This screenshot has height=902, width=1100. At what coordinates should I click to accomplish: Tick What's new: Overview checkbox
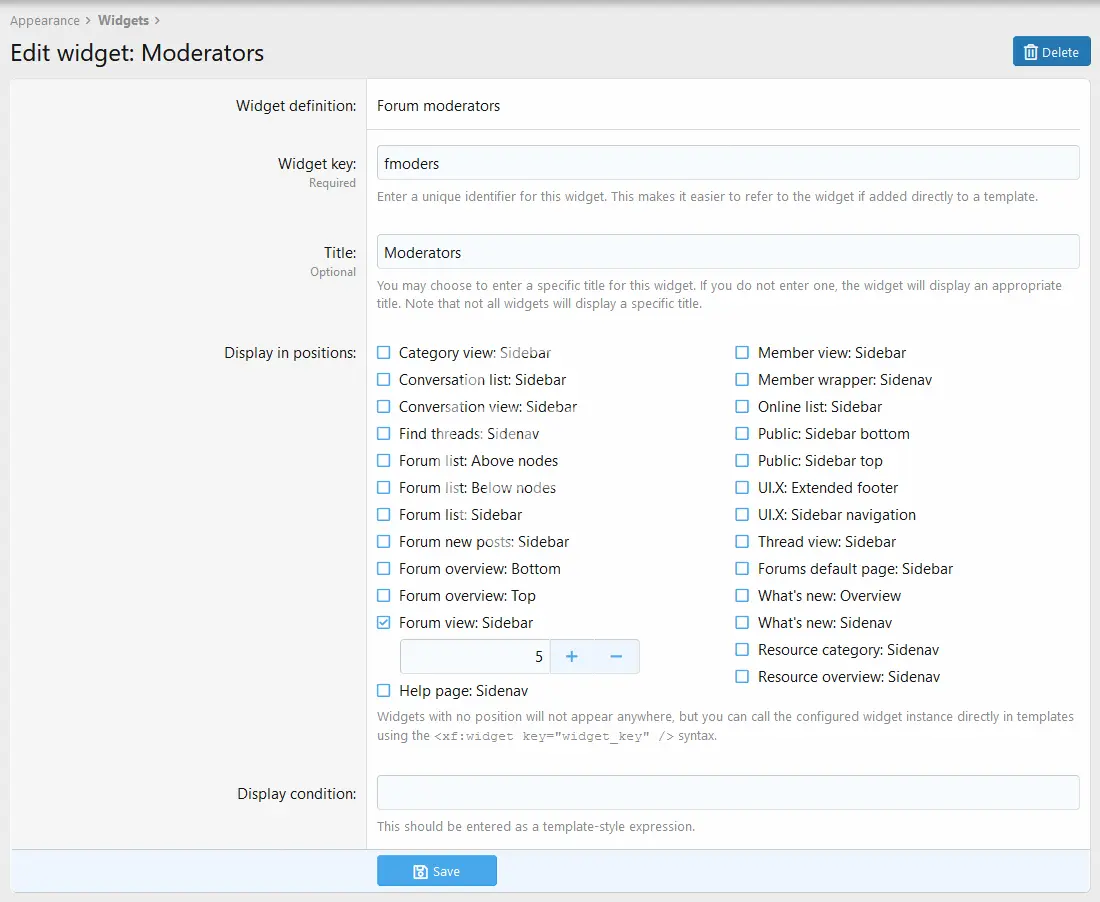click(x=742, y=596)
